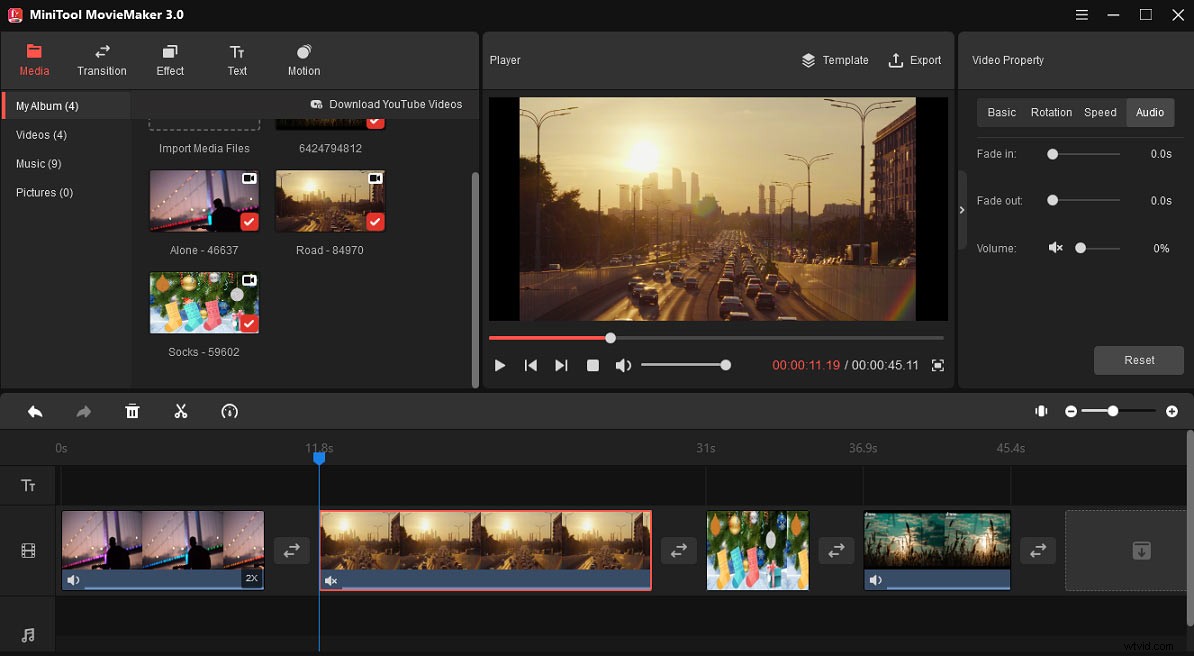The height and width of the screenshot is (656, 1194).
Task: Mute volume on the Audio property tab
Action: pos(1057,248)
